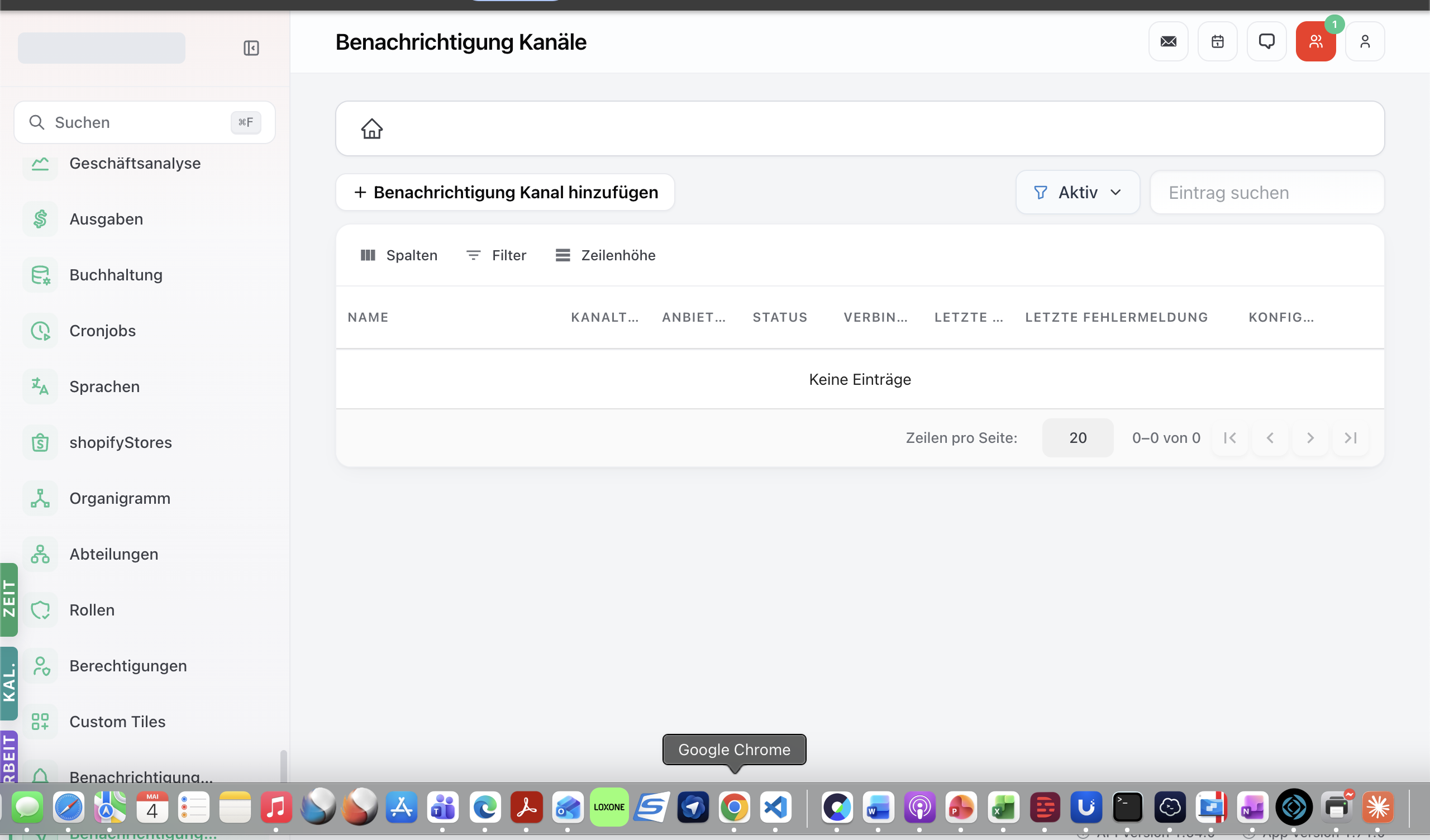Click the Rollen shield icon
The height and width of the screenshot is (840, 1430).
40,610
